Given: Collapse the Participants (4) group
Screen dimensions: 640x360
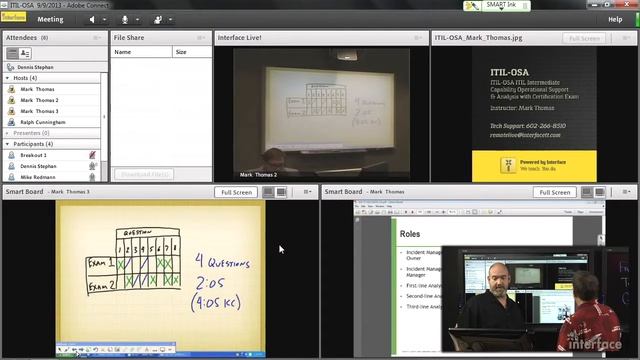Looking at the screenshot, I should click(7, 144).
